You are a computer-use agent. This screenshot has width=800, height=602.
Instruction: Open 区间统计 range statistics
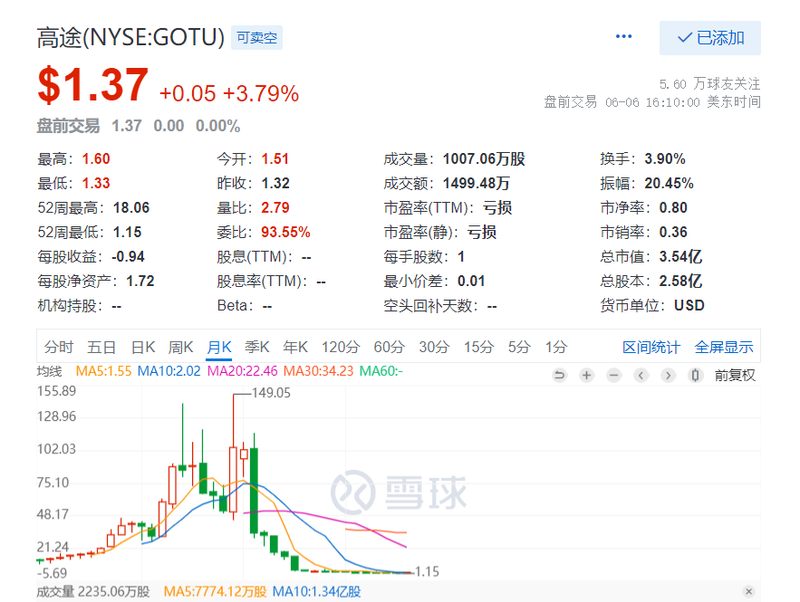click(651, 347)
